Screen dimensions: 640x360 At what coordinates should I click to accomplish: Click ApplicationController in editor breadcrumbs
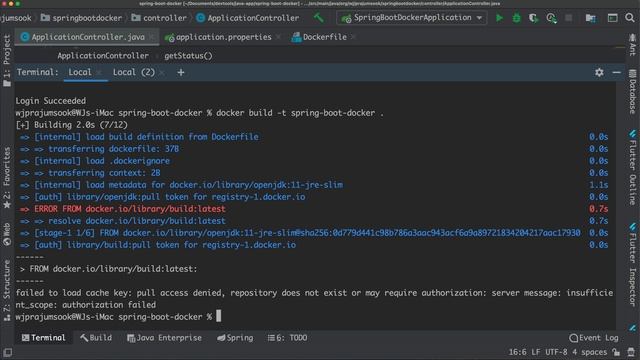click(103, 56)
